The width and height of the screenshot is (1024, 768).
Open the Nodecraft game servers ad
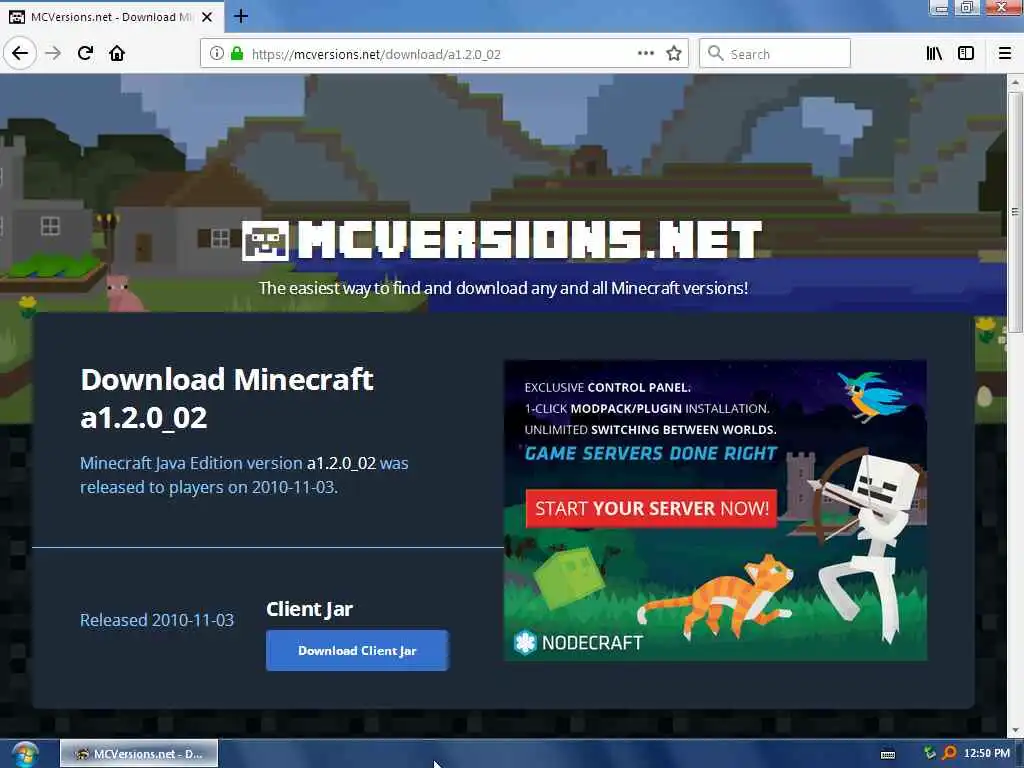click(715, 510)
